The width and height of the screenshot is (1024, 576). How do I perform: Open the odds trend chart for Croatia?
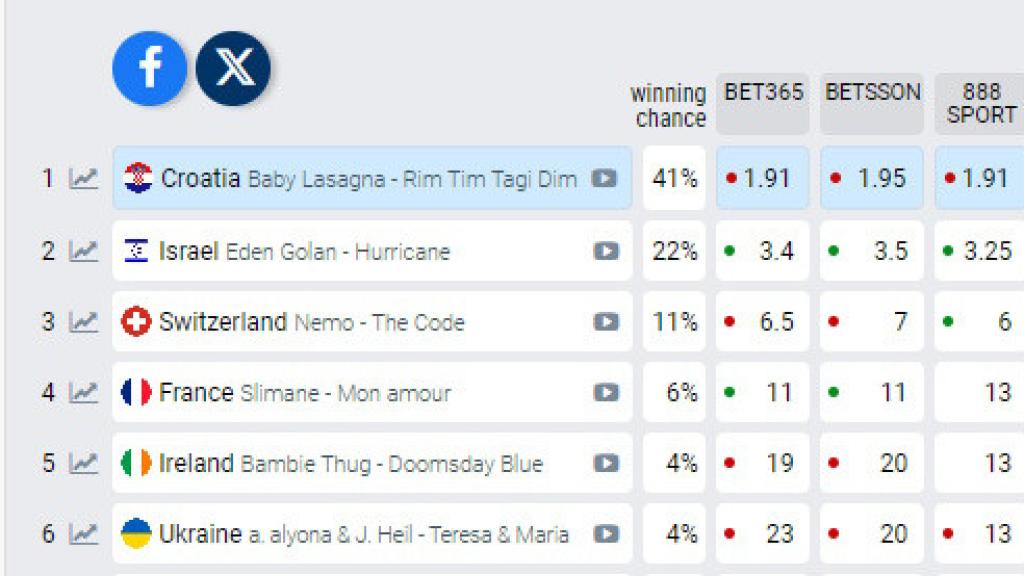[84, 179]
